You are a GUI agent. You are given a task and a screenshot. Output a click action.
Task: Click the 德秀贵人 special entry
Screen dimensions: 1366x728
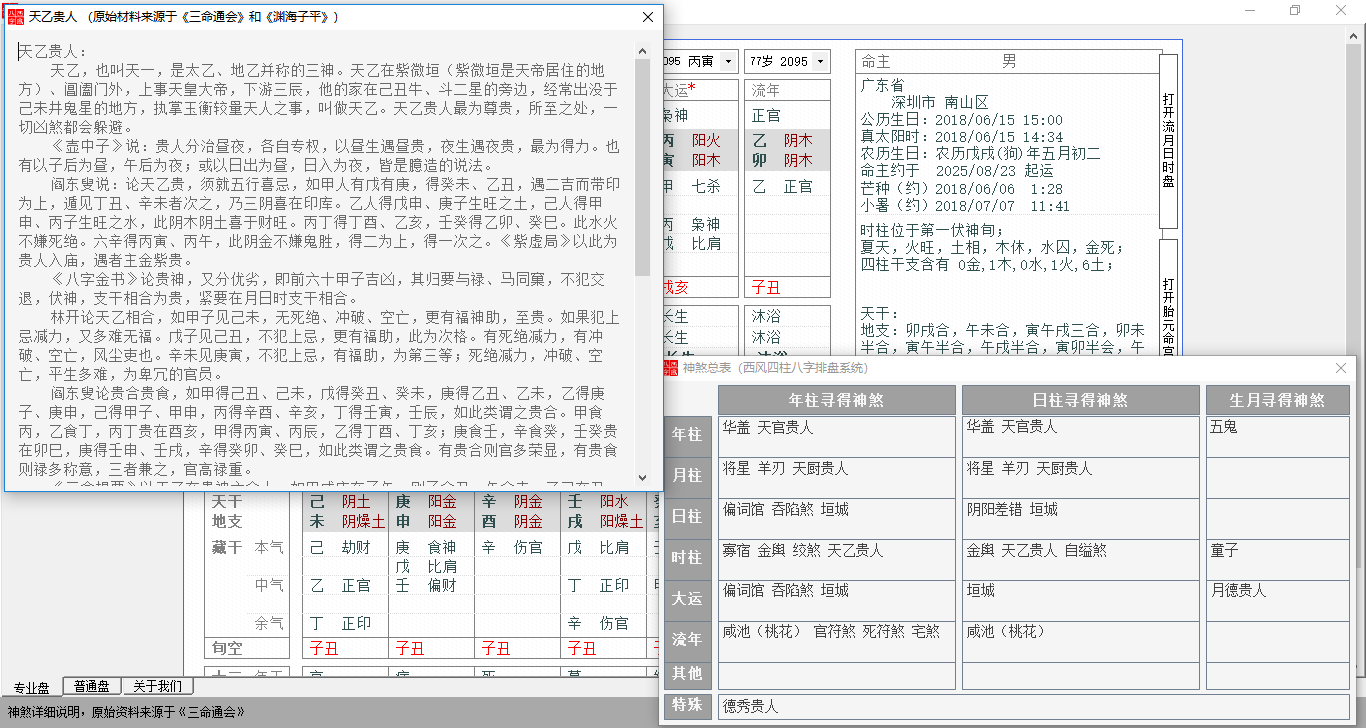(750, 706)
